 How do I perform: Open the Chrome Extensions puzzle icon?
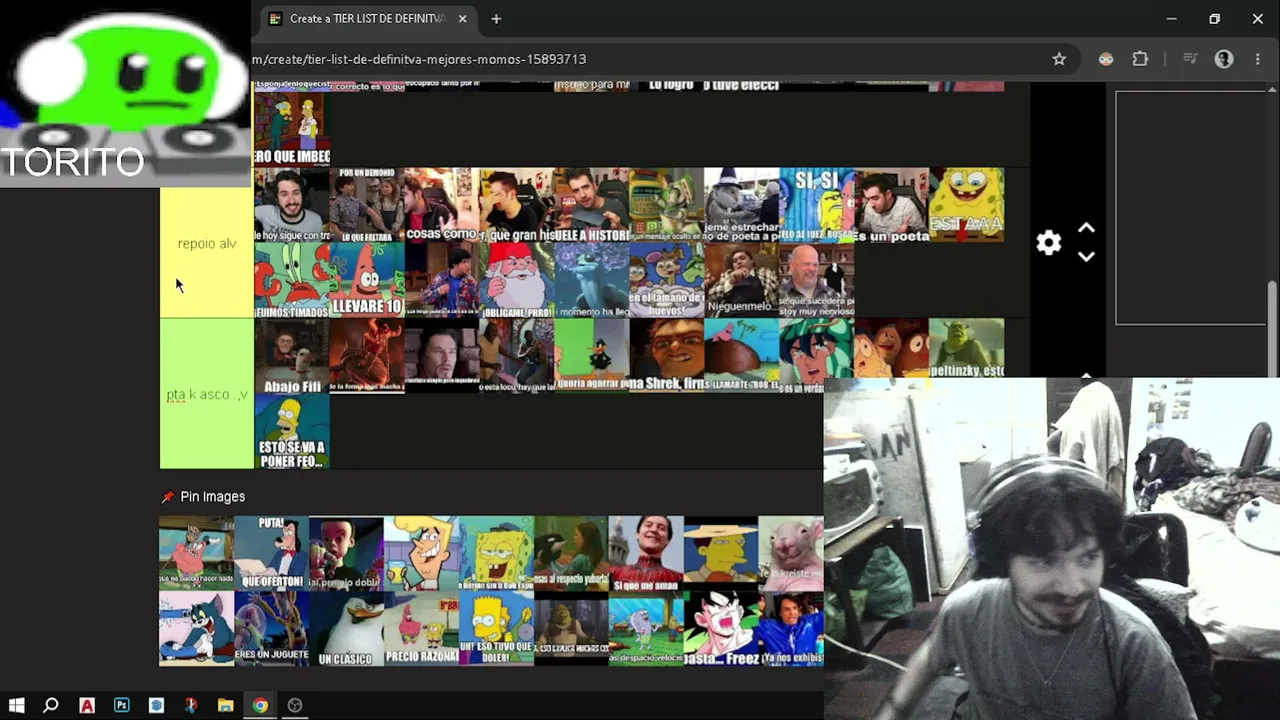pos(1140,59)
